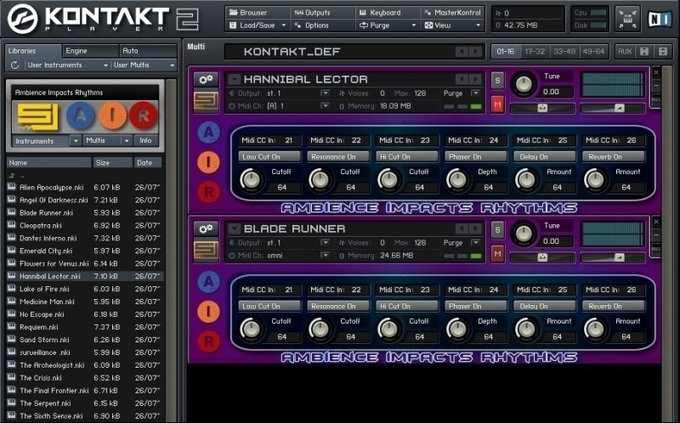This screenshot has height=423, width=680.
Task: Mute the Blade Runner instrument
Action: click(498, 253)
